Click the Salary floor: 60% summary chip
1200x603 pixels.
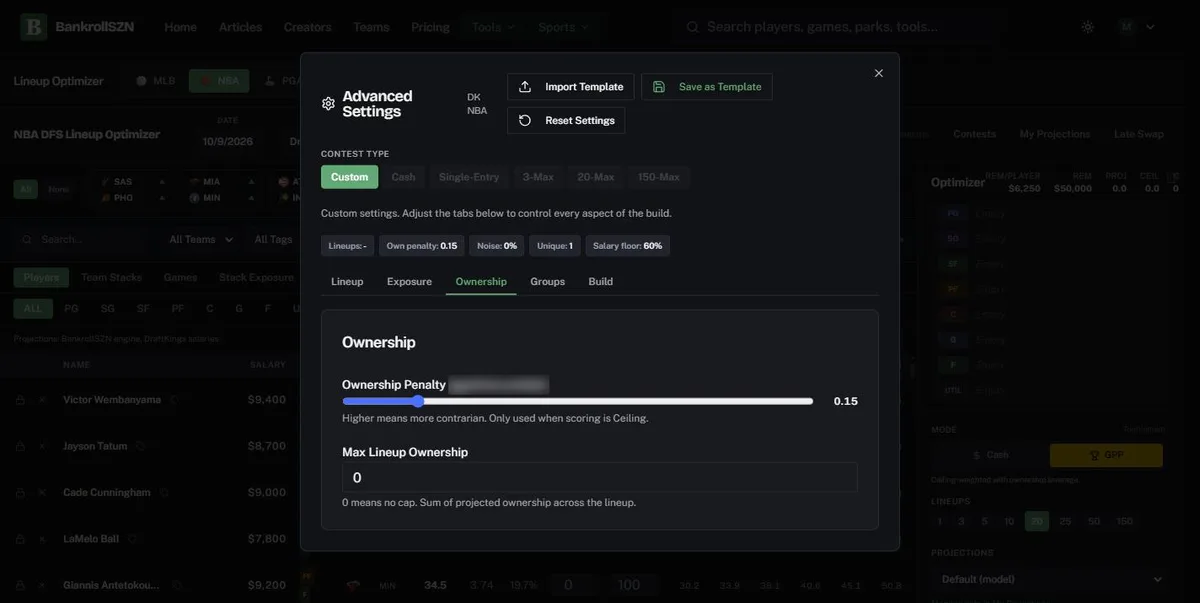point(628,246)
